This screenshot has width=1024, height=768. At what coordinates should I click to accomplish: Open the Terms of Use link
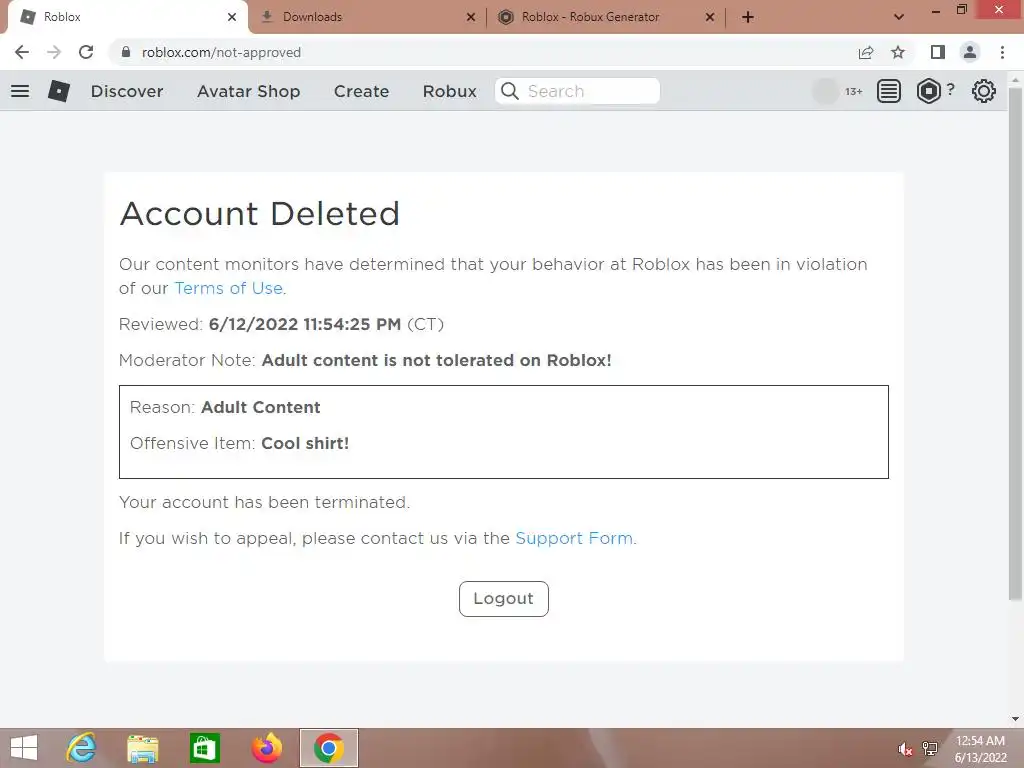(x=229, y=288)
